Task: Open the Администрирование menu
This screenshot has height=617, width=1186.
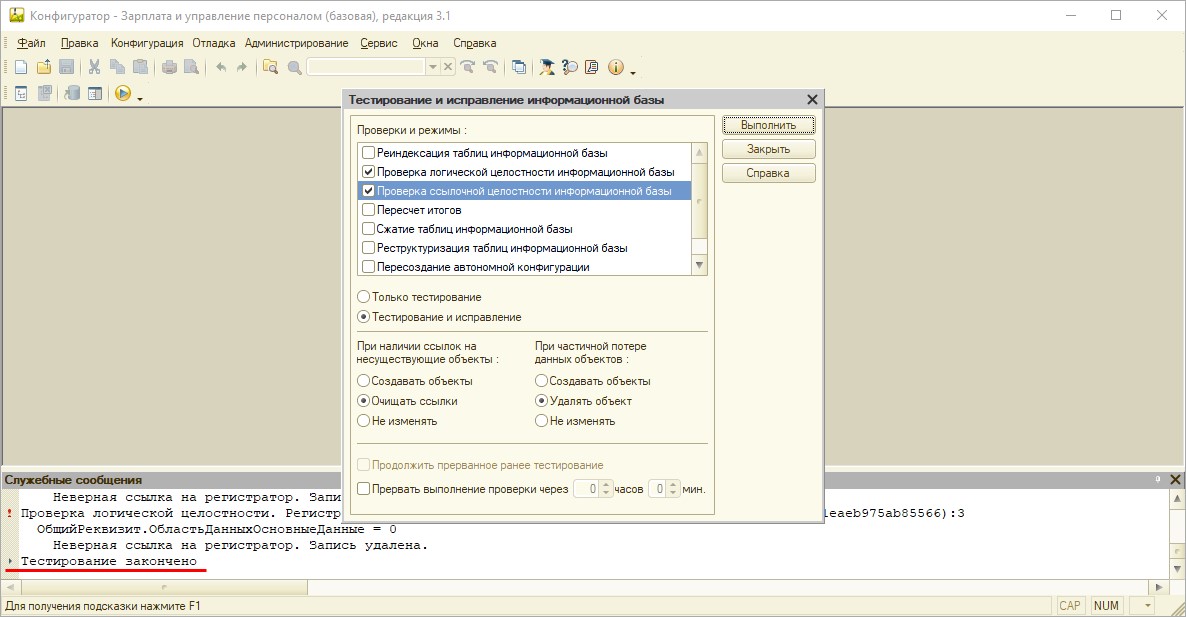Action: [x=296, y=43]
